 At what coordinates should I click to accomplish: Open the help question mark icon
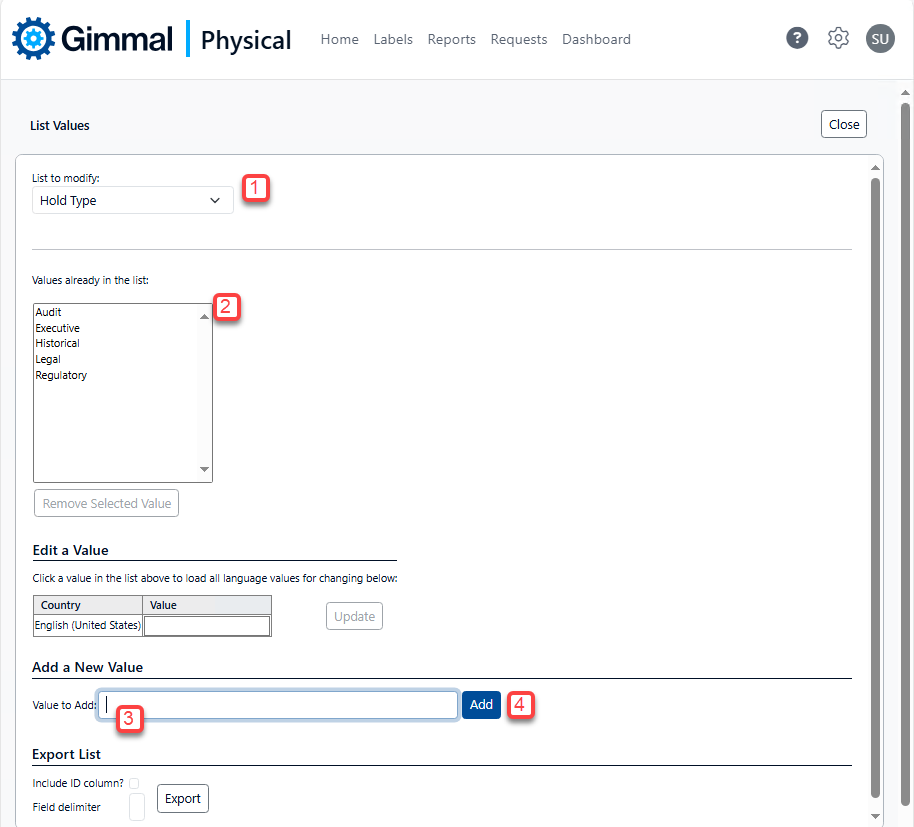click(x=797, y=39)
